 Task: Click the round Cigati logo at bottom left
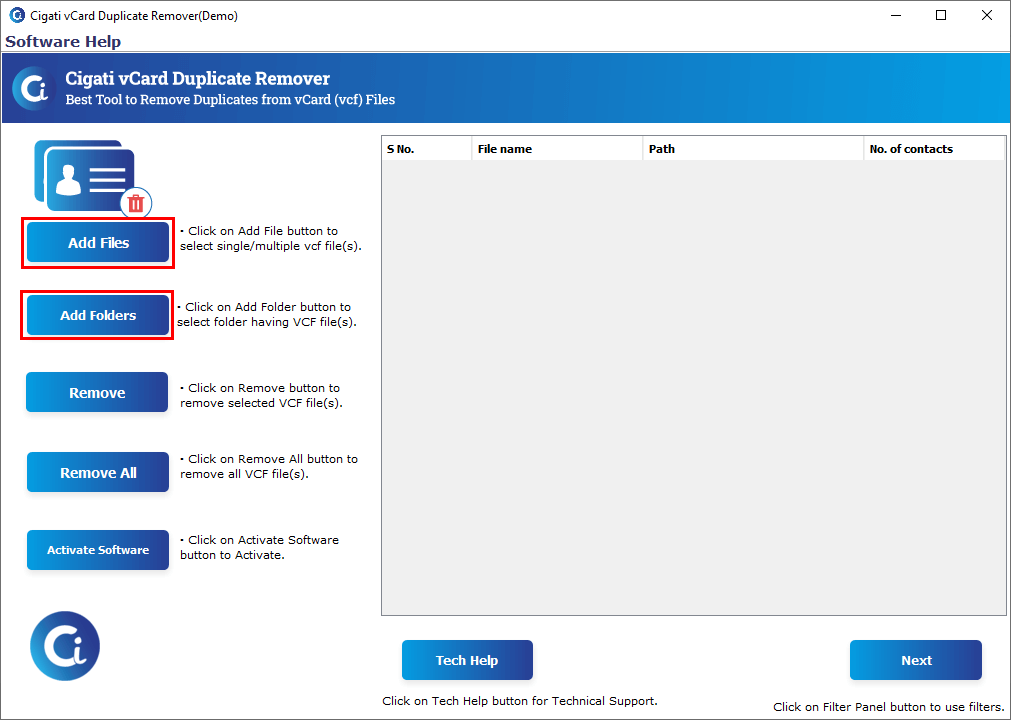(65, 646)
